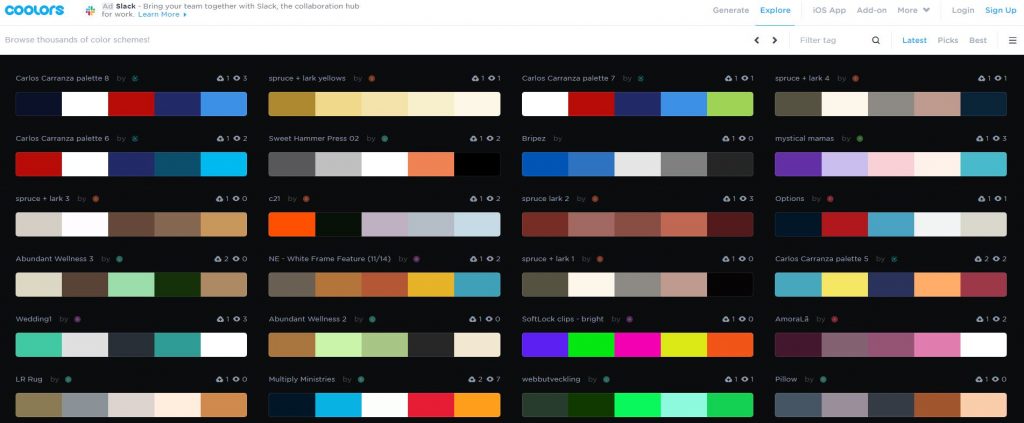Select purple swatch in mystical mamas

pos(798,164)
